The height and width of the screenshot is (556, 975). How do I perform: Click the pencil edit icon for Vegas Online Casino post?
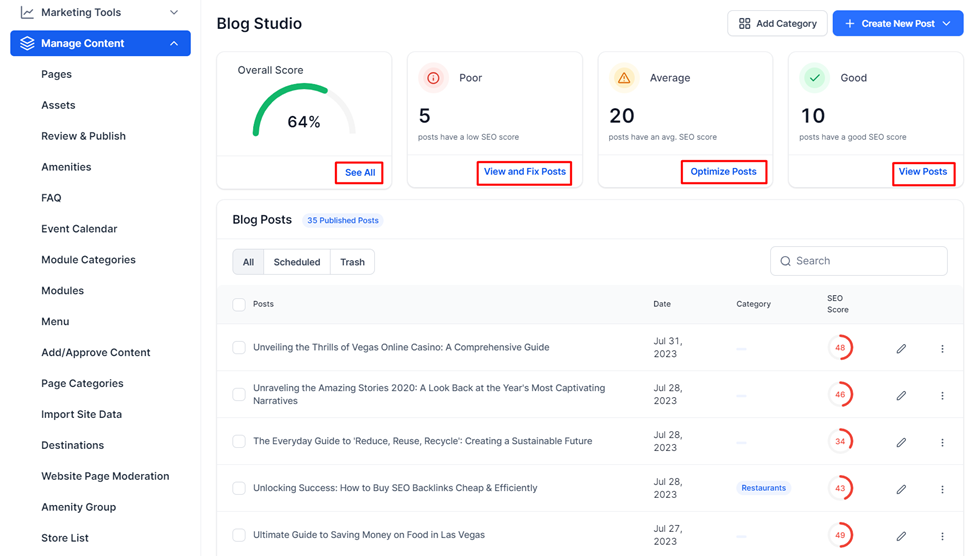pos(901,348)
